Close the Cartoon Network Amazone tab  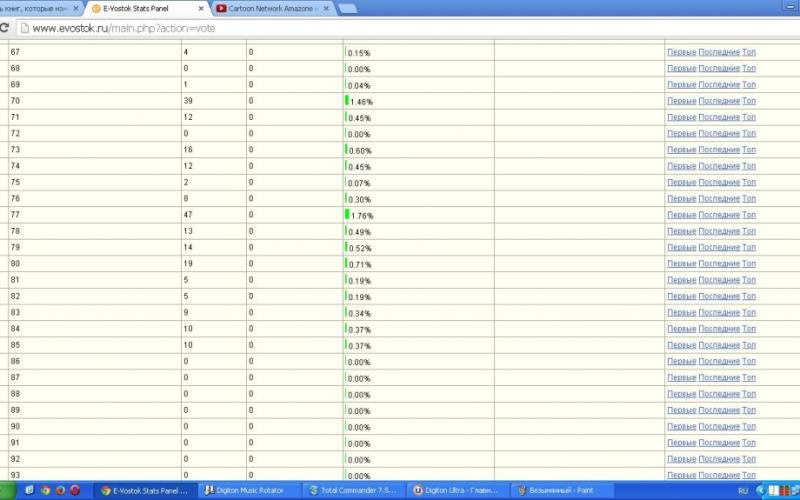tap(326, 8)
